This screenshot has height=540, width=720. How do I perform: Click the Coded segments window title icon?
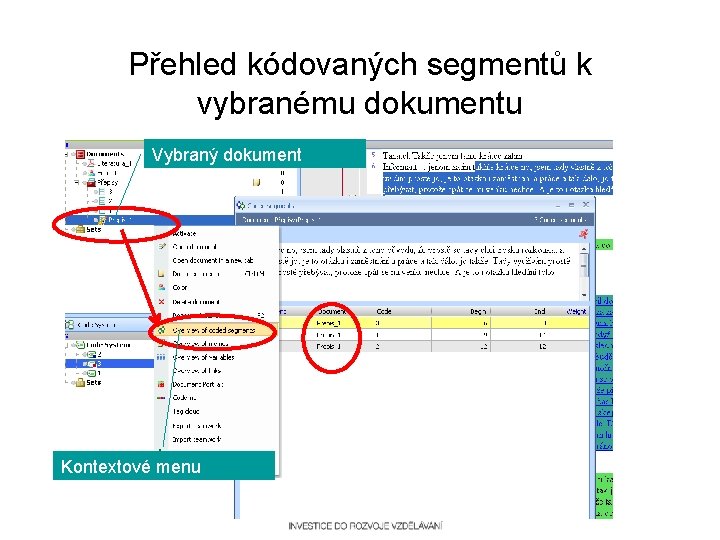coord(241,205)
